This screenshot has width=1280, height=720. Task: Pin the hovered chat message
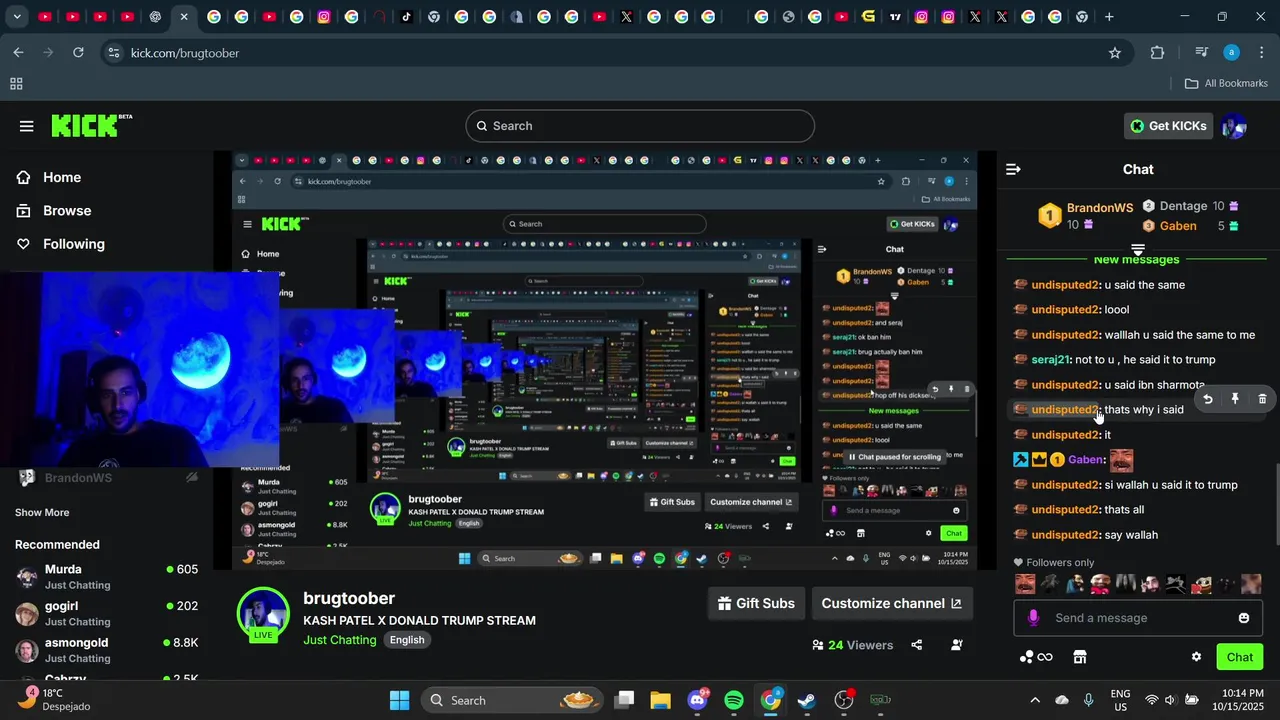(1235, 399)
